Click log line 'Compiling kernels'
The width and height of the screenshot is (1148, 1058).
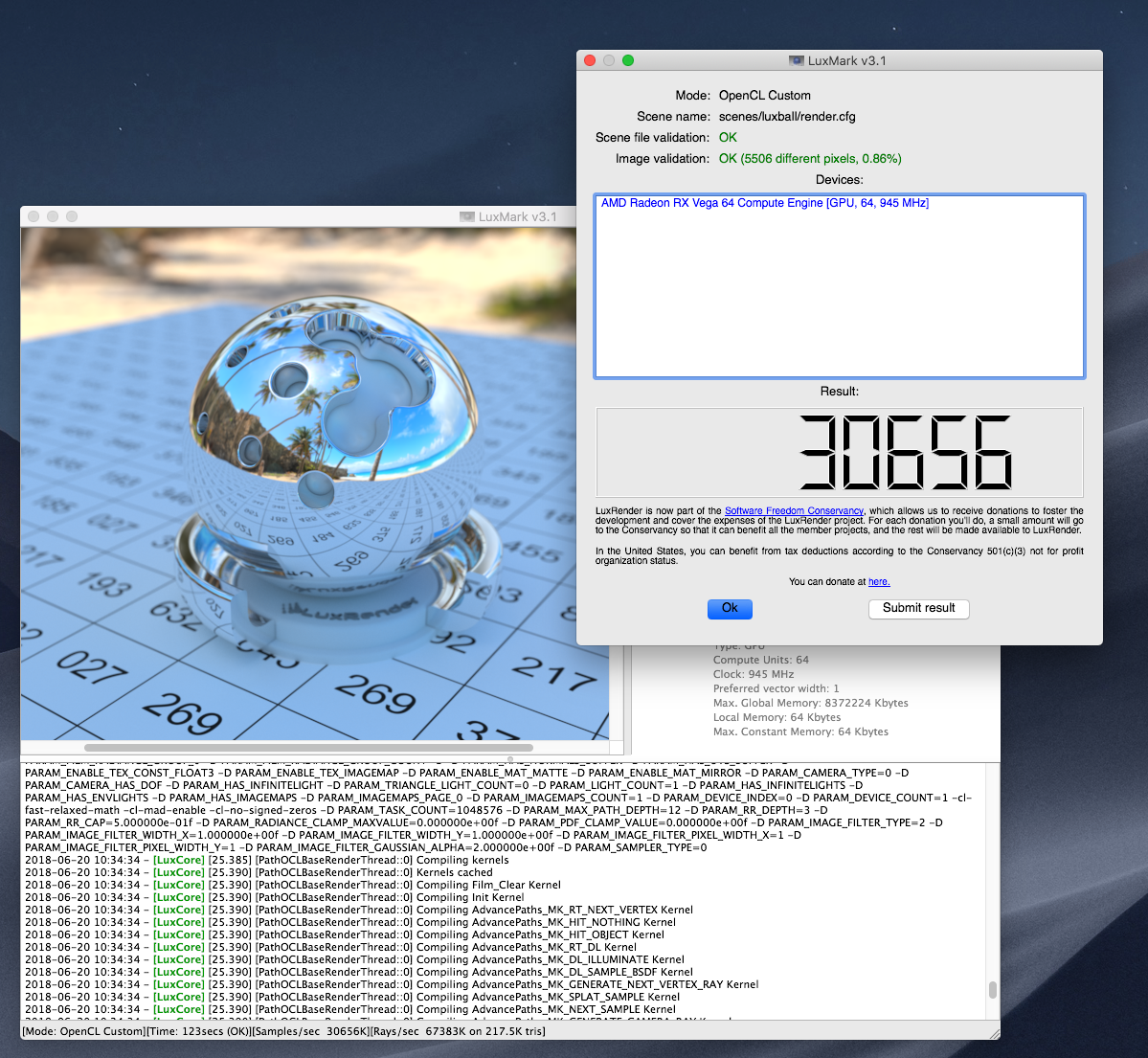tap(266, 861)
